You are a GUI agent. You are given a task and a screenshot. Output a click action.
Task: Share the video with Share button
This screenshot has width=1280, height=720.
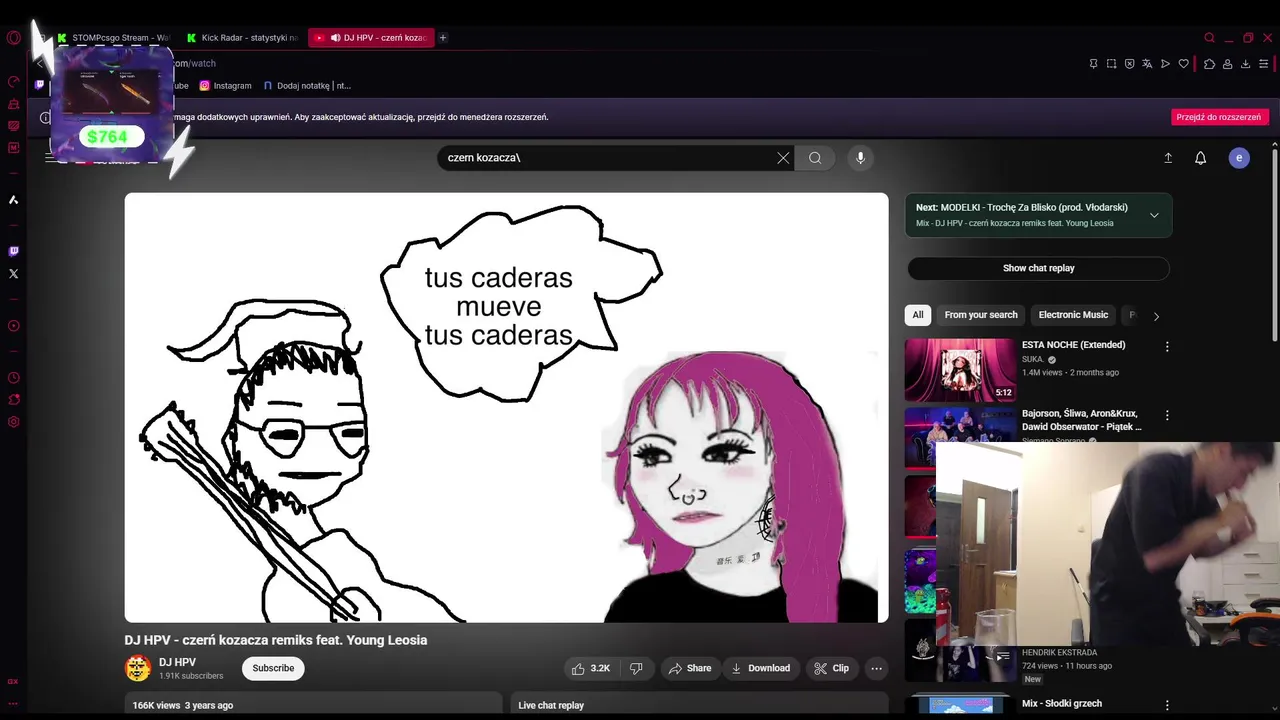pyautogui.click(x=690, y=668)
